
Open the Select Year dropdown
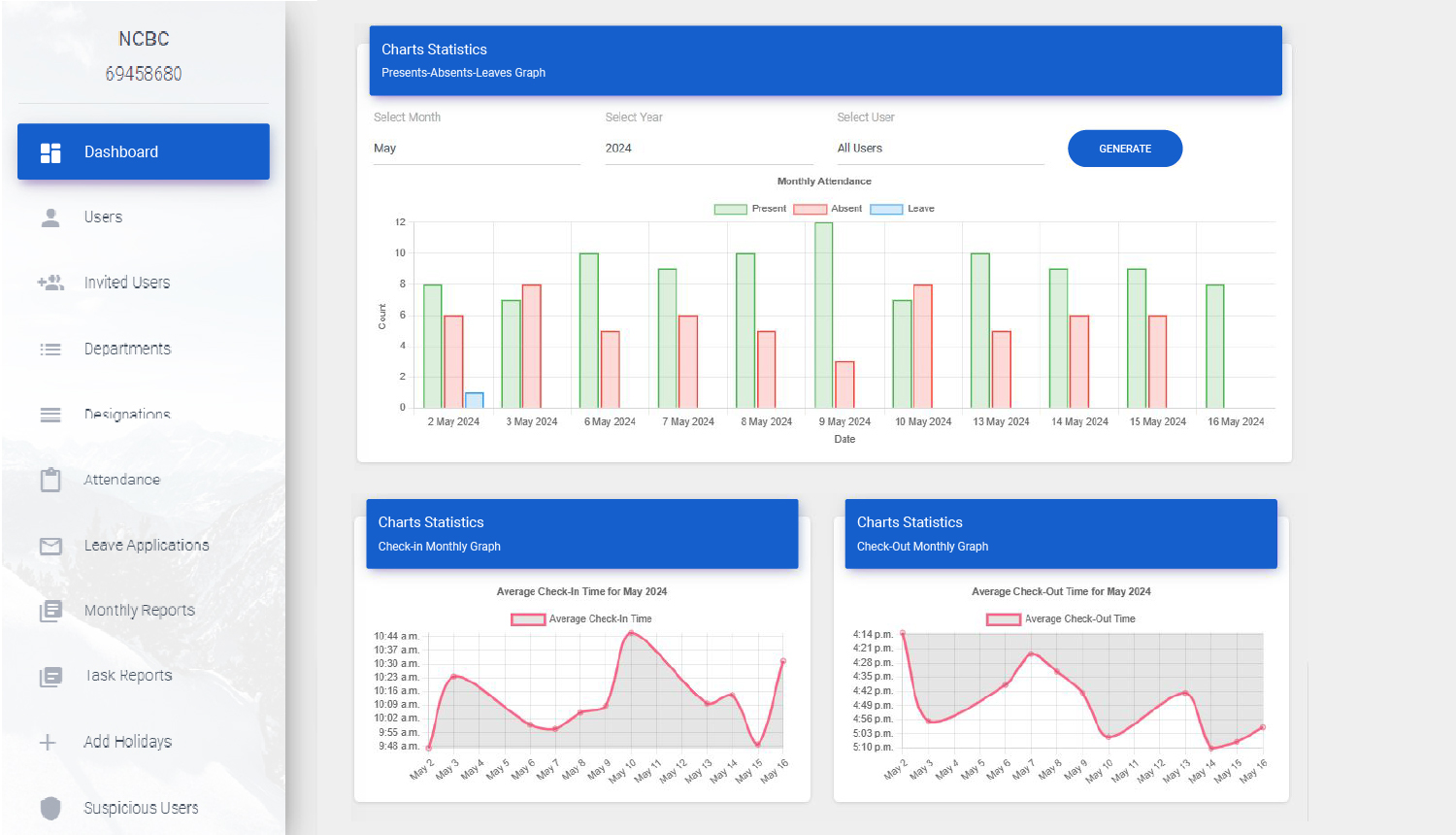point(709,149)
